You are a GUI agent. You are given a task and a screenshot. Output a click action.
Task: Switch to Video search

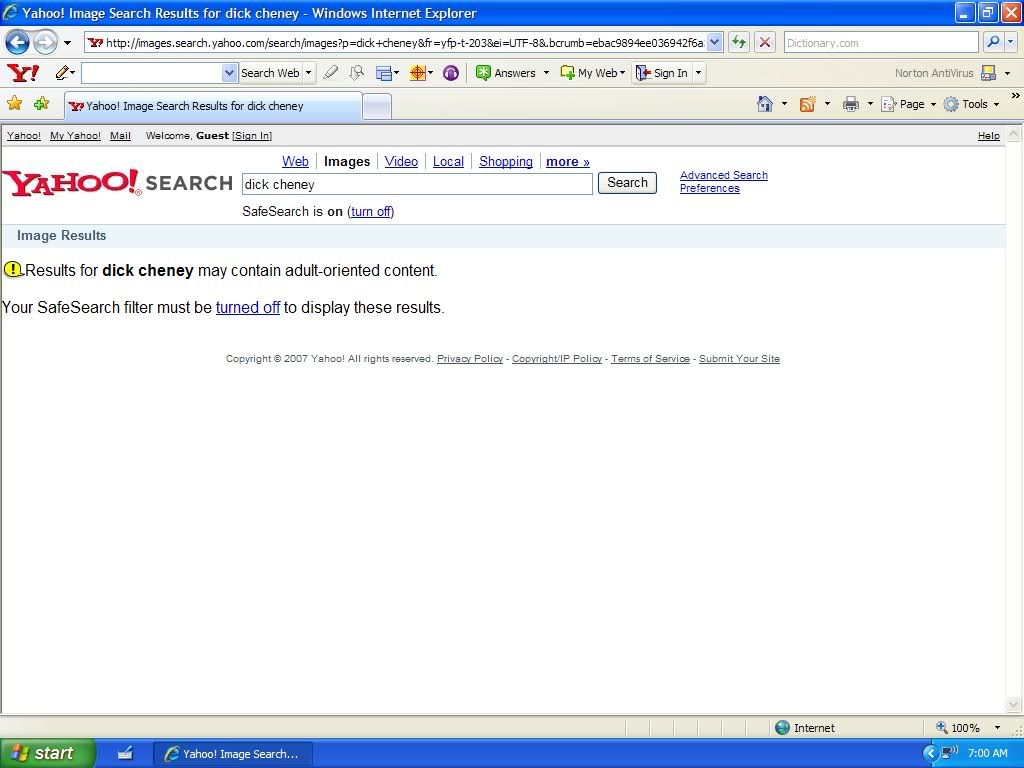[401, 161]
